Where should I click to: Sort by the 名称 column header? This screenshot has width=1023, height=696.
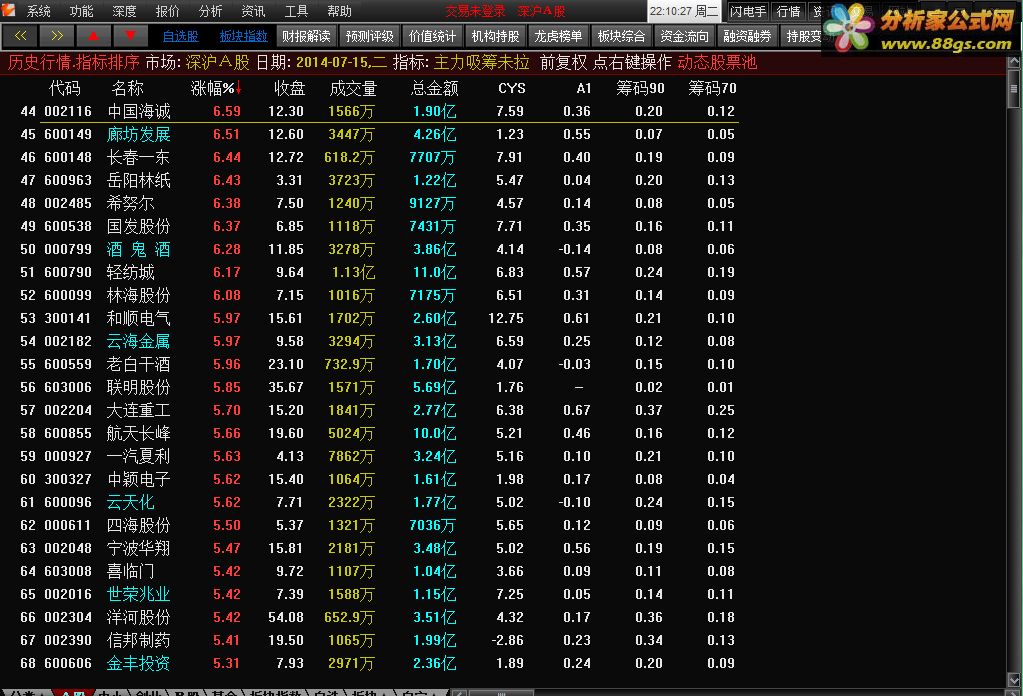tap(127, 88)
